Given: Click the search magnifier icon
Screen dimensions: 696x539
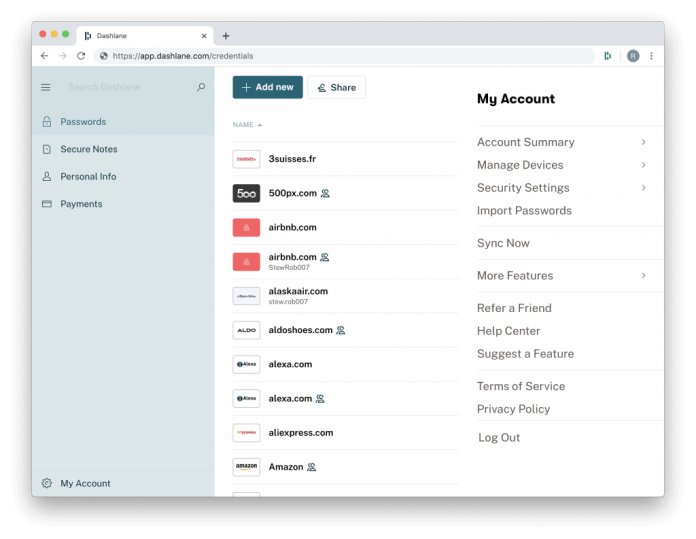Looking at the screenshot, I should (x=201, y=87).
